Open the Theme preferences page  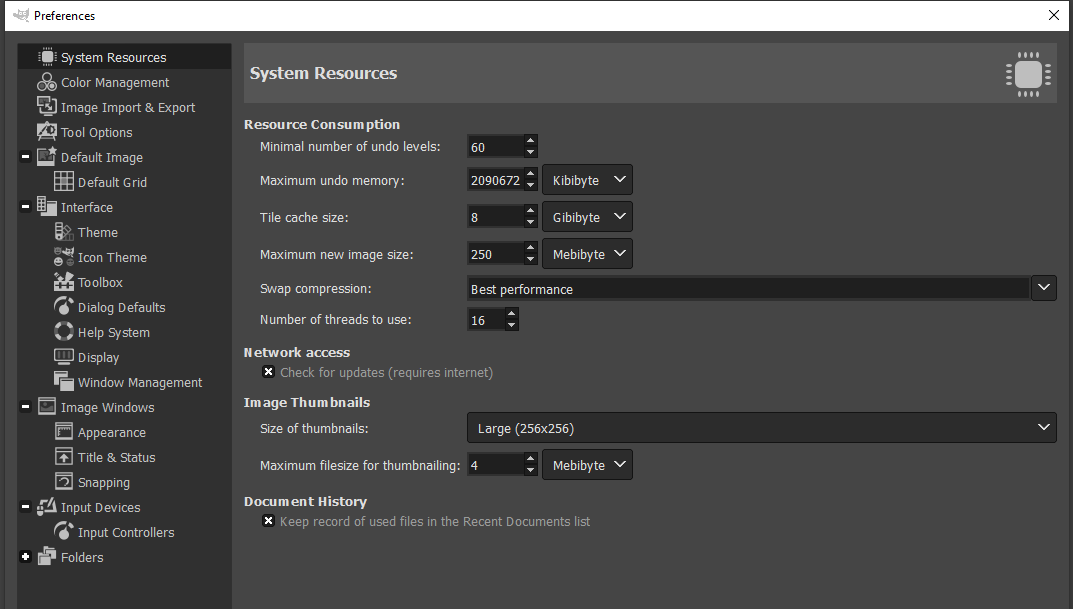tap(97, 232)
